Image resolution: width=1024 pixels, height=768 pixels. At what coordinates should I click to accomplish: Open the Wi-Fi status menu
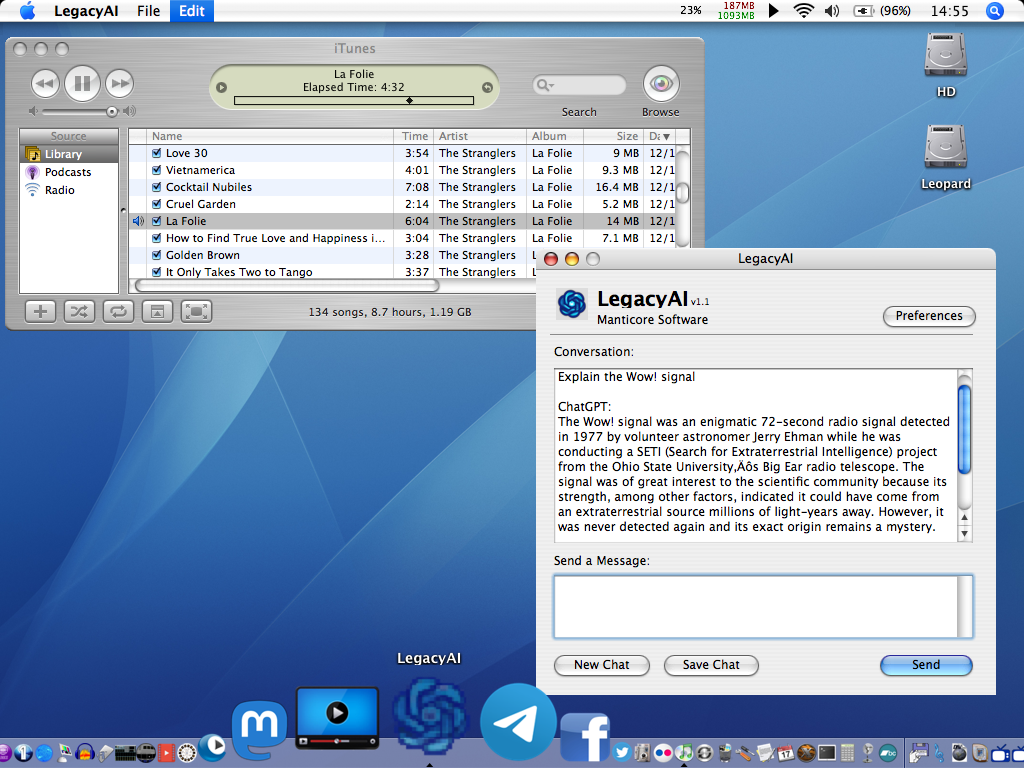[x=803, y=10]
